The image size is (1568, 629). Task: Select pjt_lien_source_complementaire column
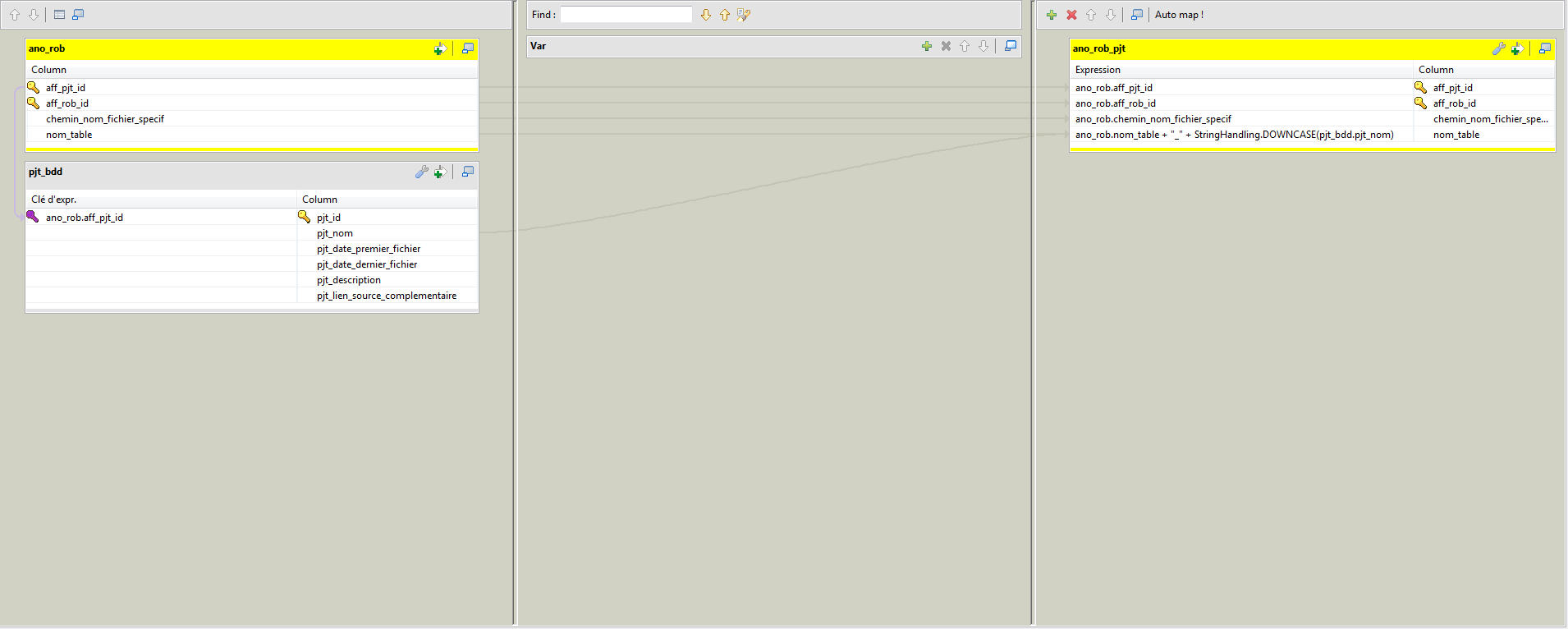click(387, 296)
